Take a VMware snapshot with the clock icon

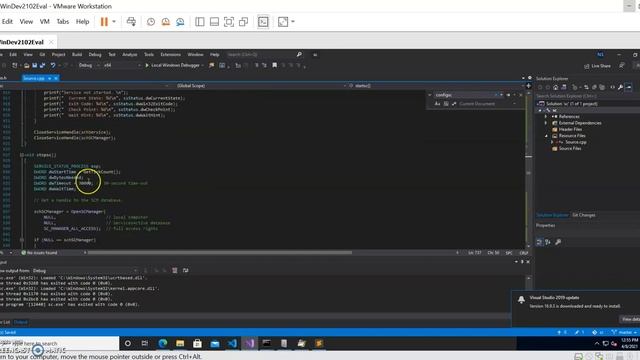(x=151, y=22)
